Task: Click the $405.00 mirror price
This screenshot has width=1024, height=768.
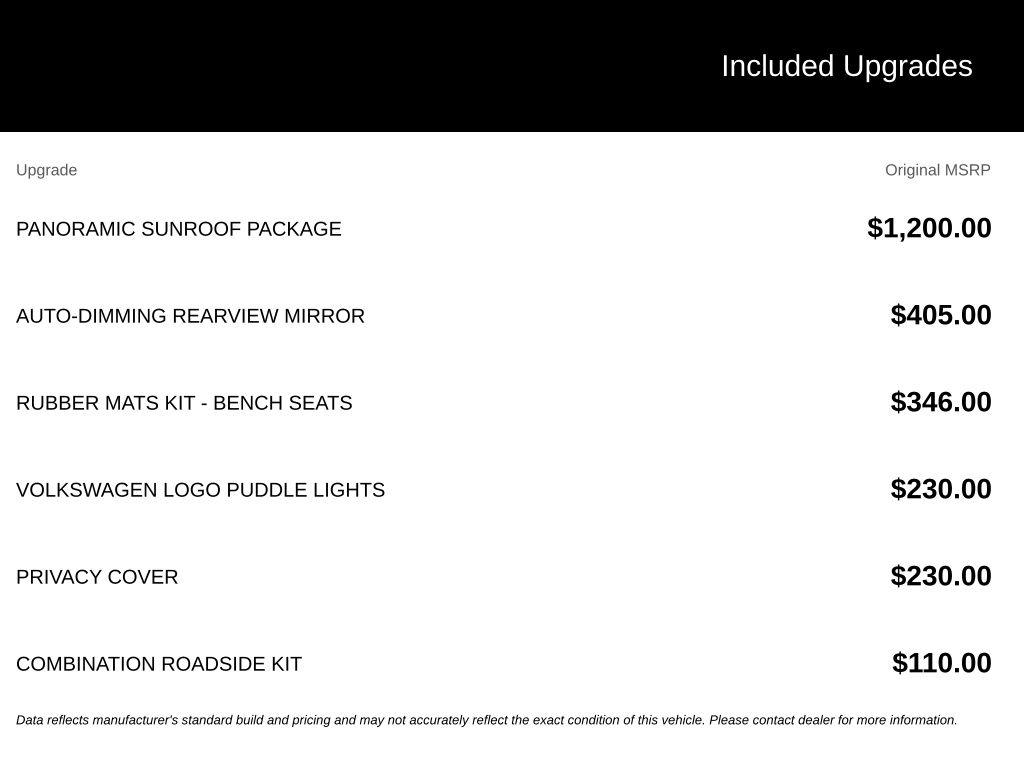Action: pyautogui.click(x=940, y=315)
